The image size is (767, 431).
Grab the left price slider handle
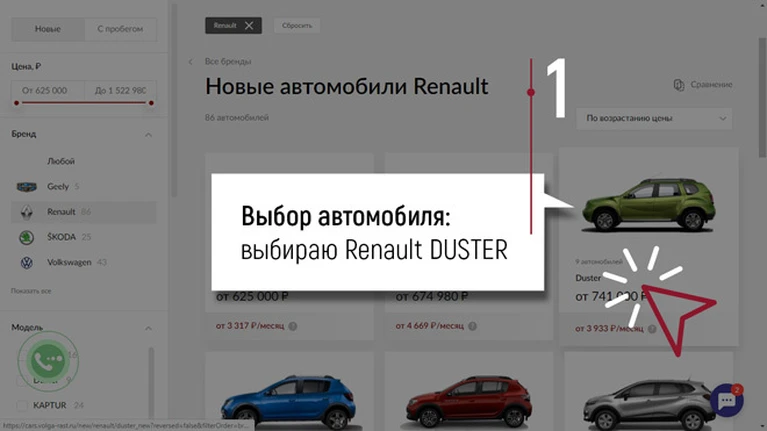point(17,103)
